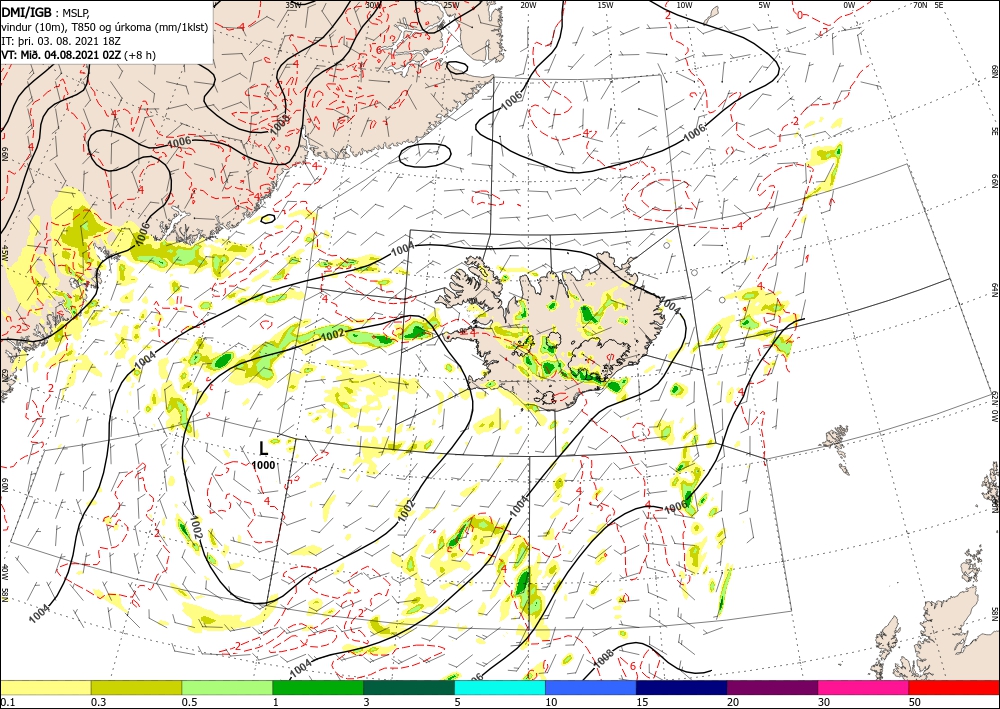Click the '20W' longitude label at top

tap(528, 5)
